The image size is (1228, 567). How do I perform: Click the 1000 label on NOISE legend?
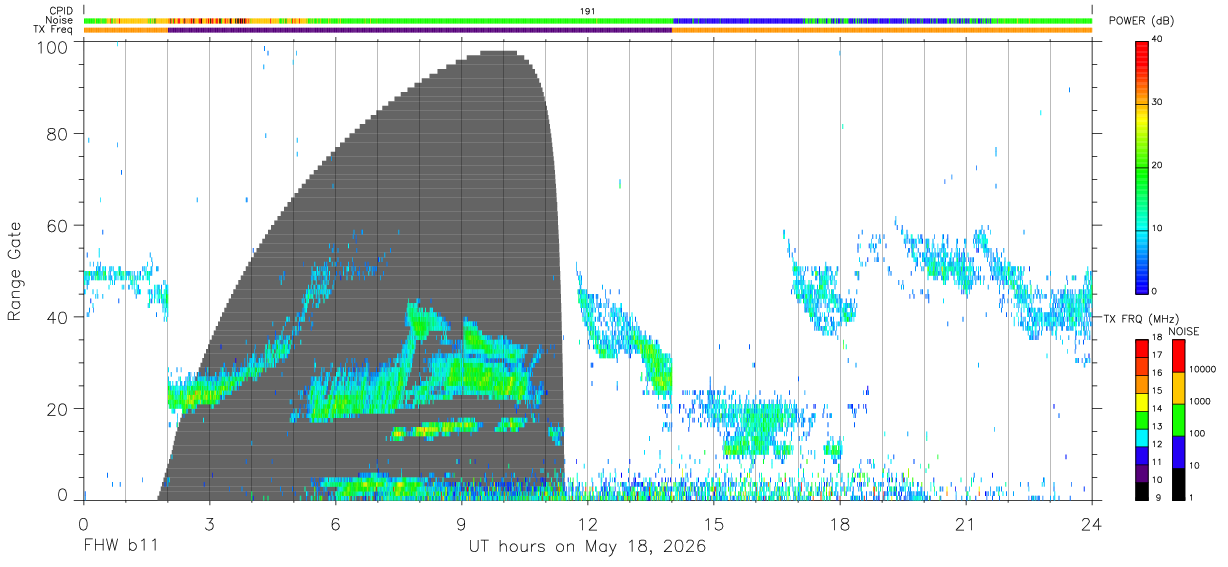(x=1198, y=402)
